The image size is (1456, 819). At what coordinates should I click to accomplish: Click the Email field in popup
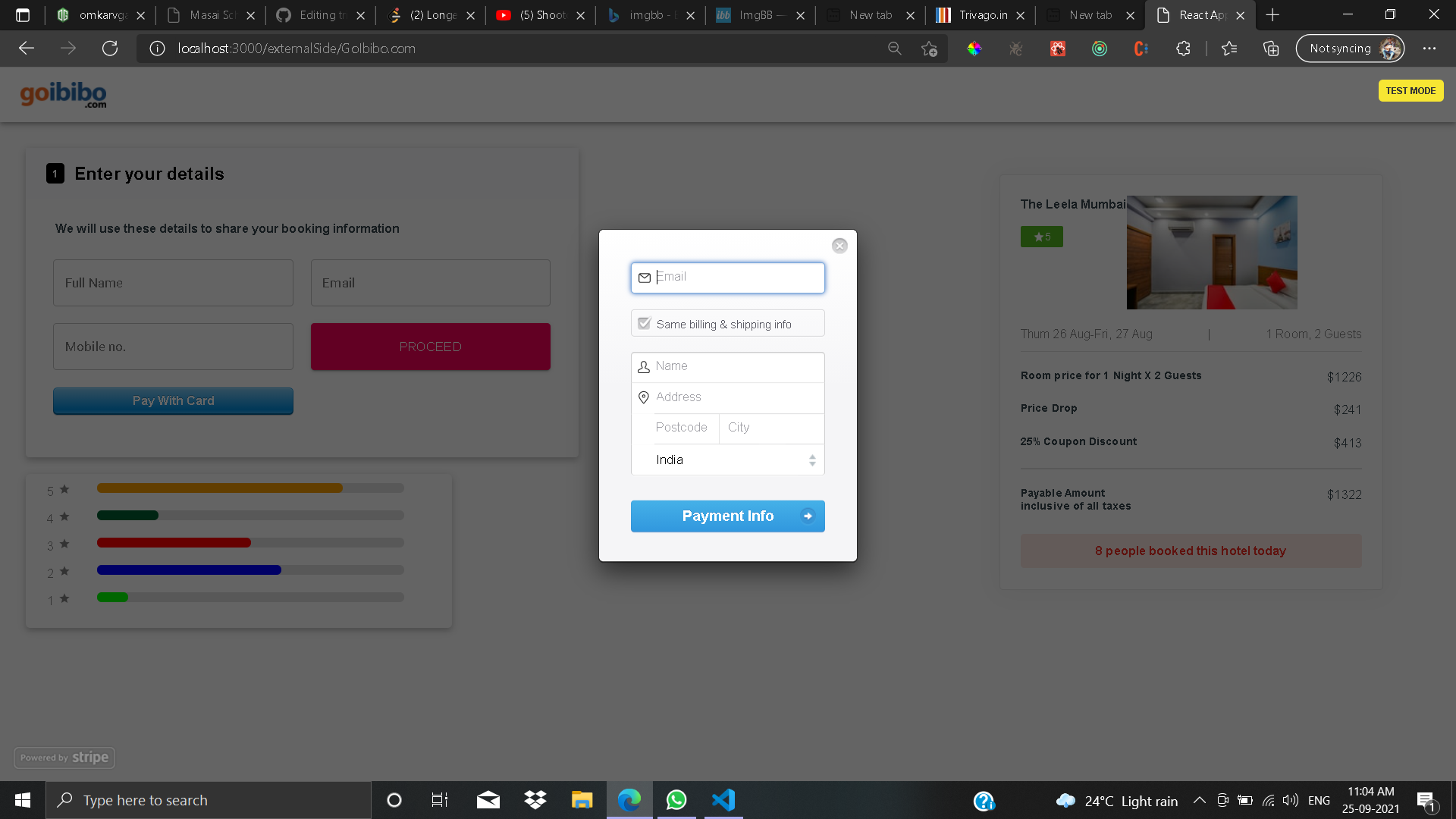point(737,278)
